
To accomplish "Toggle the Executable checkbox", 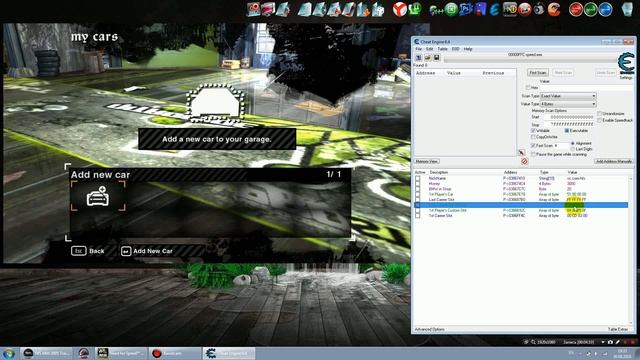I will 567,131.
